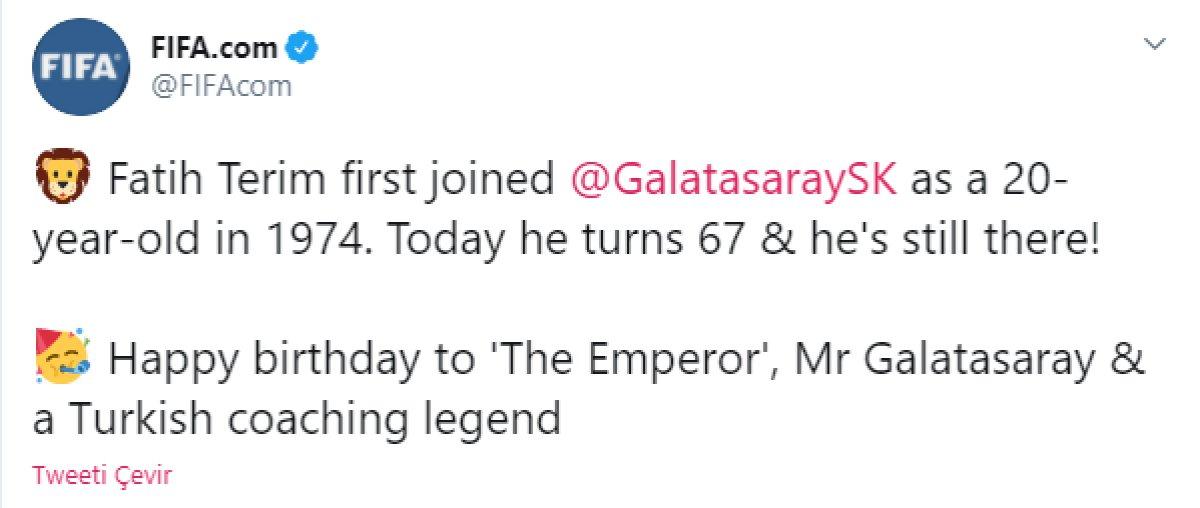Open the FIFA.com display name

coord(214,47)
